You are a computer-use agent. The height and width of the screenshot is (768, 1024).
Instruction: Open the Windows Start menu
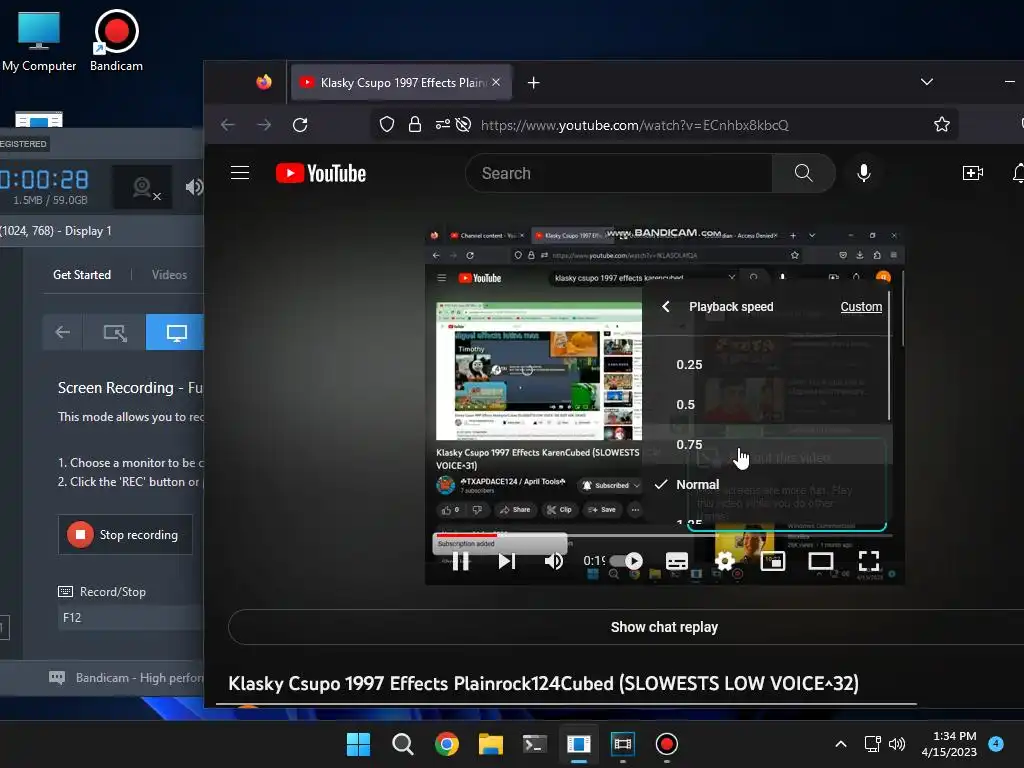point(358,744)
